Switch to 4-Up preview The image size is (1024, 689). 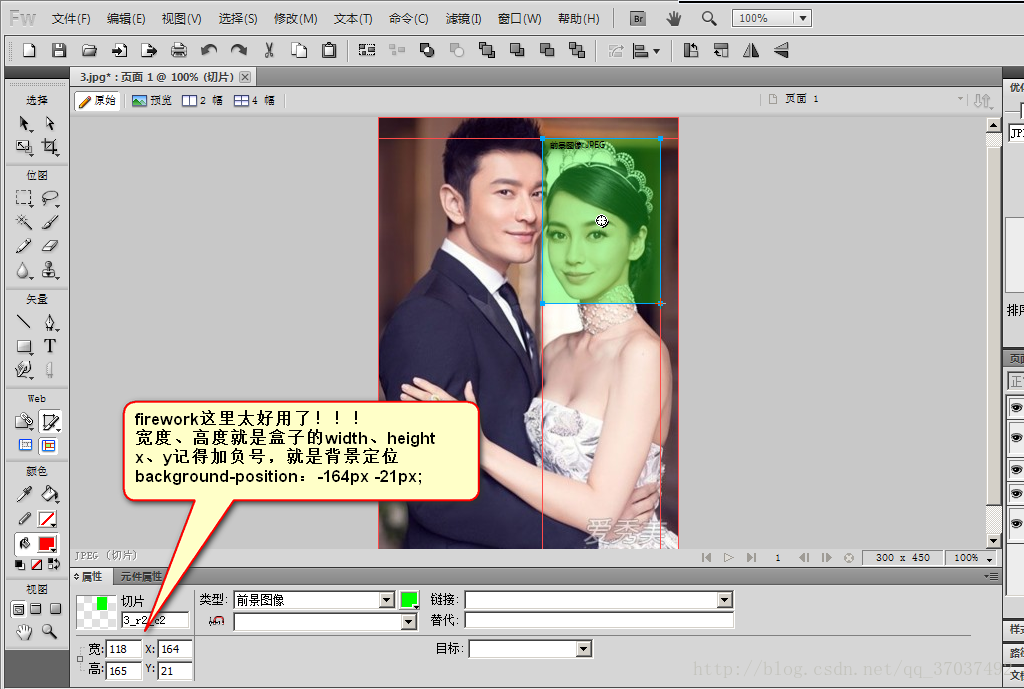[x=255, y=101]
